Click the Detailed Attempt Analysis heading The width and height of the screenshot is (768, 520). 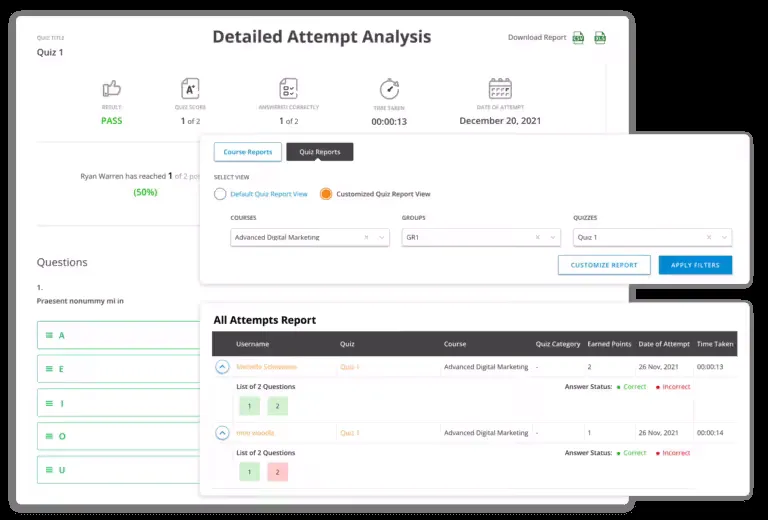point(322,37)
